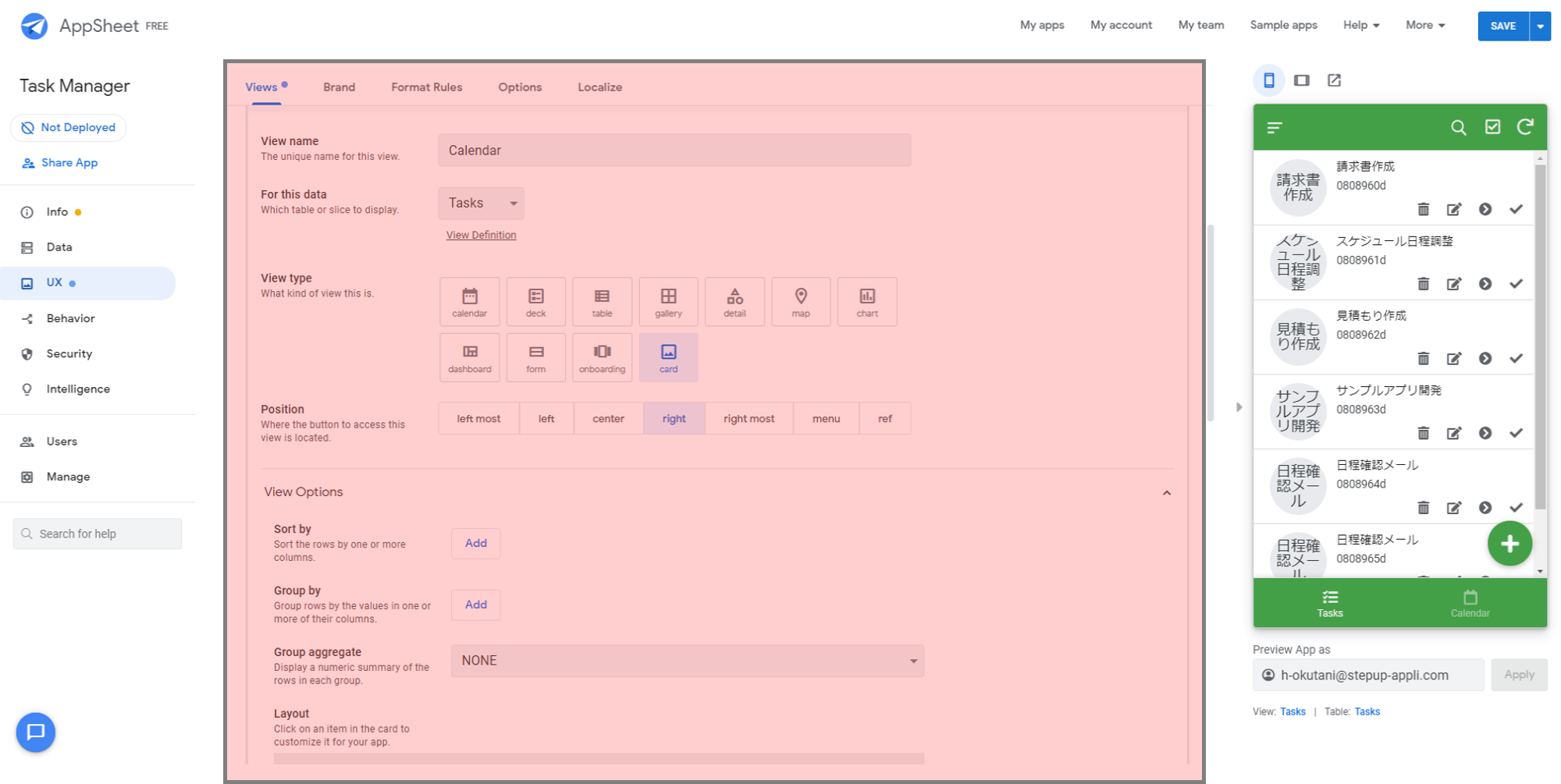This screenshot has height=784, width=1561.
Task: Expand the Group aggregate NONE dropdown
Action: (x=687, y=661)
